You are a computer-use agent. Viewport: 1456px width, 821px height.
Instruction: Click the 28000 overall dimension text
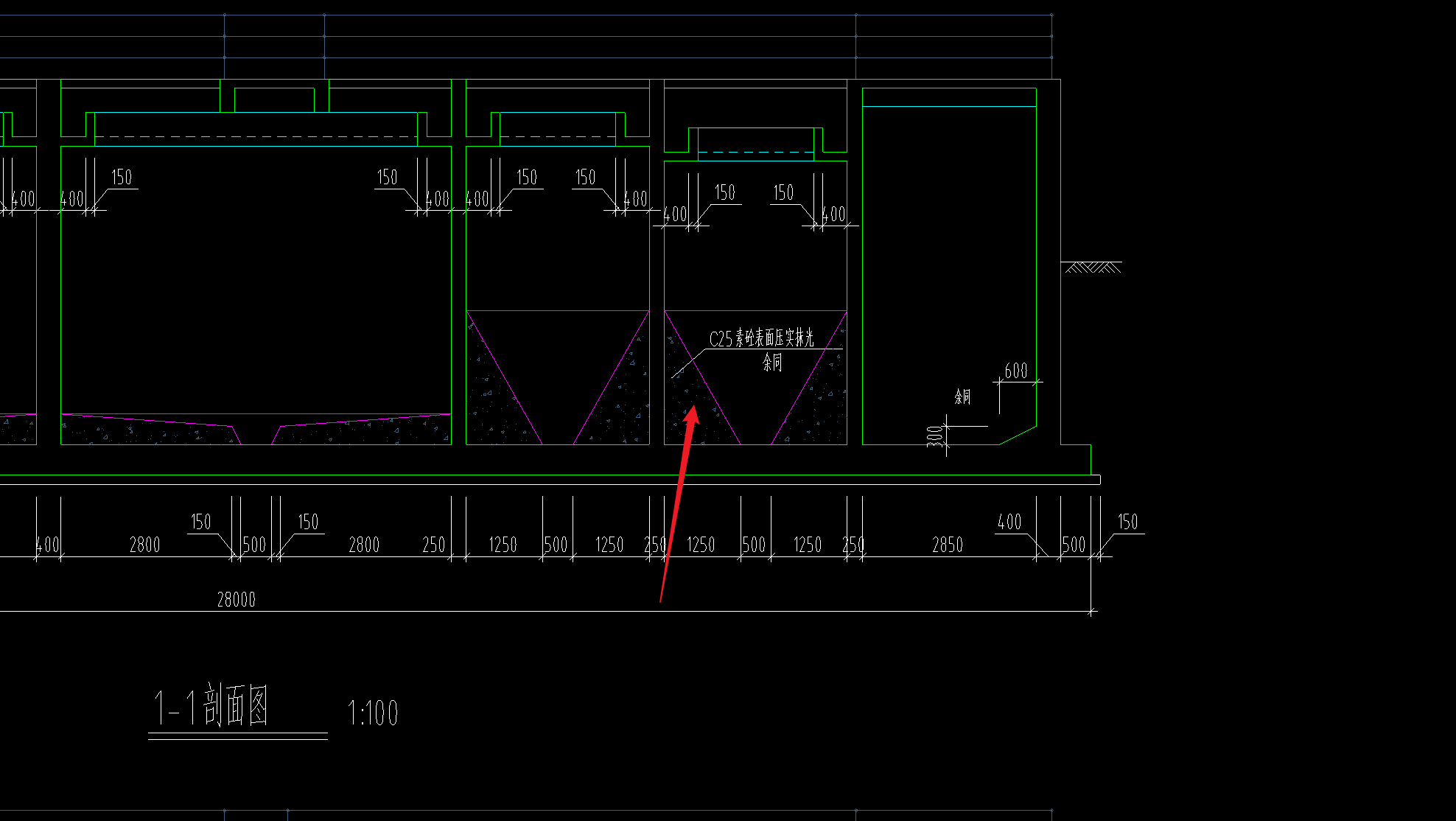[237, 600]
